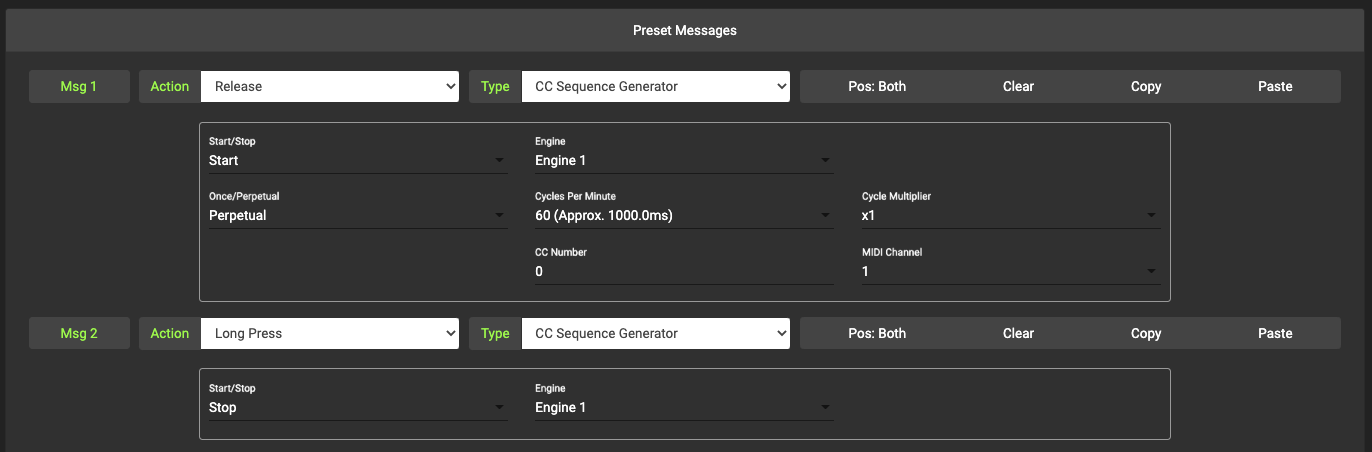This screenshot has width=1372, height=452.
Task: Open Msg 1 Action dropdown showing Release
Action: point(329,86)
